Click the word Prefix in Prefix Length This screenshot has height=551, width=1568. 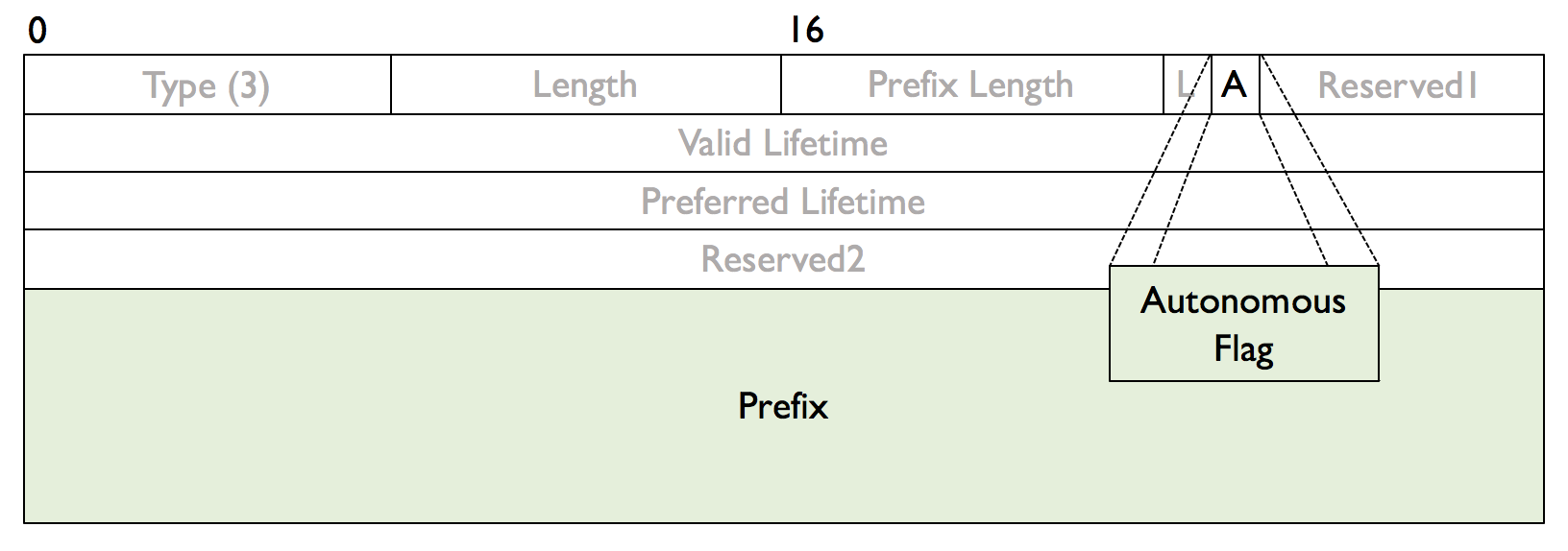point(913,84)
